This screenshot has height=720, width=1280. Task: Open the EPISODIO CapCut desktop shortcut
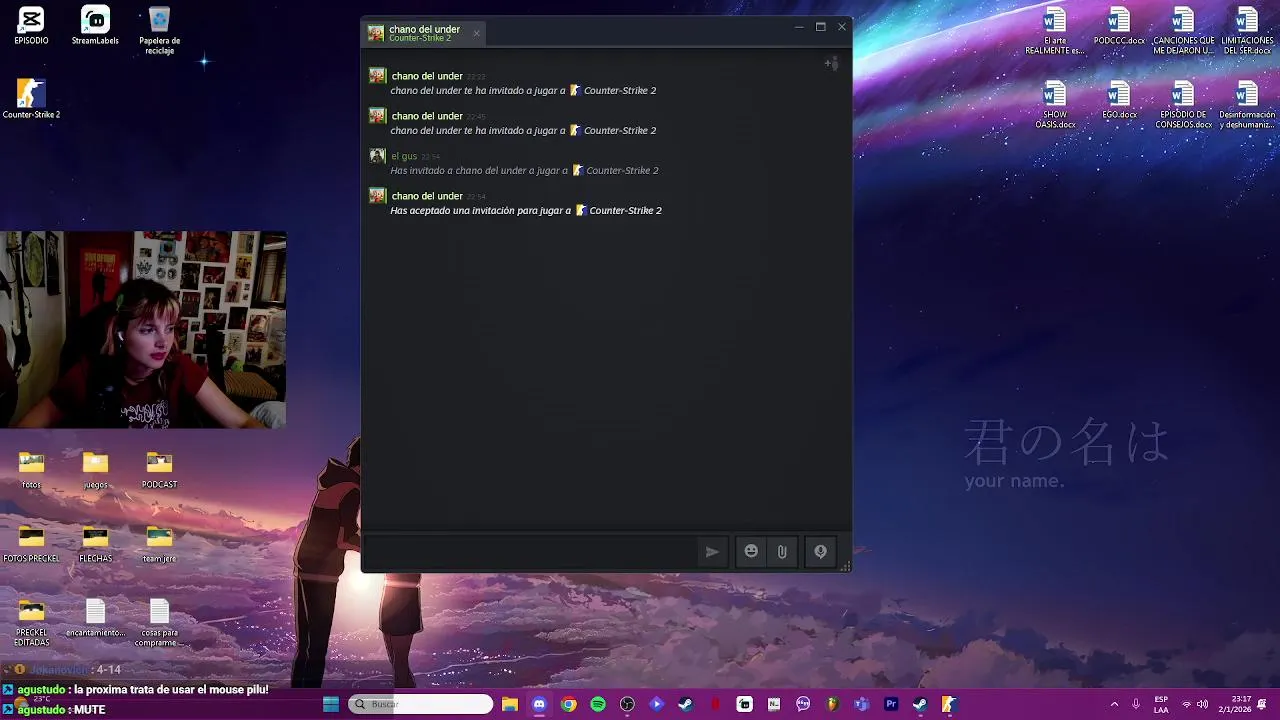31,26
